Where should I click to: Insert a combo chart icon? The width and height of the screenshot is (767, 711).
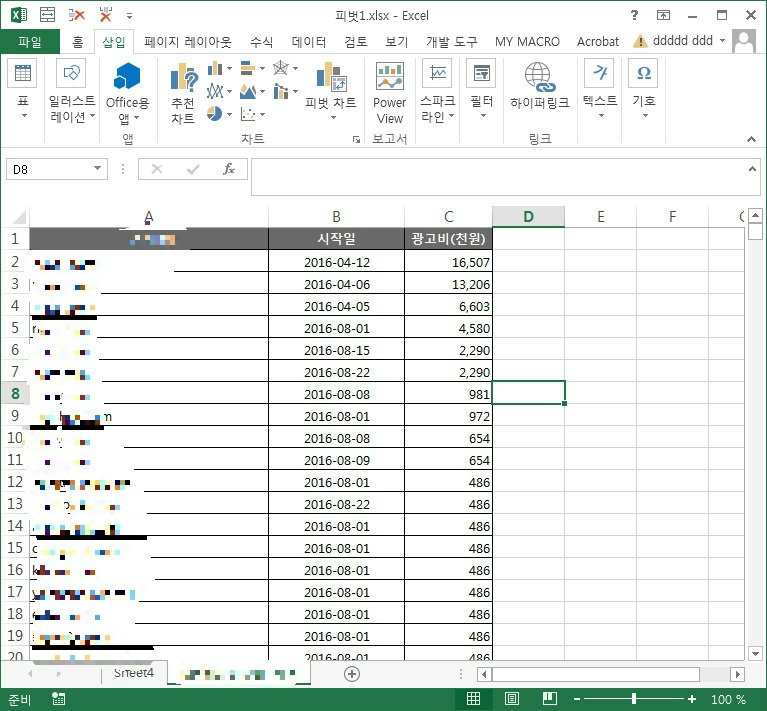280,91
